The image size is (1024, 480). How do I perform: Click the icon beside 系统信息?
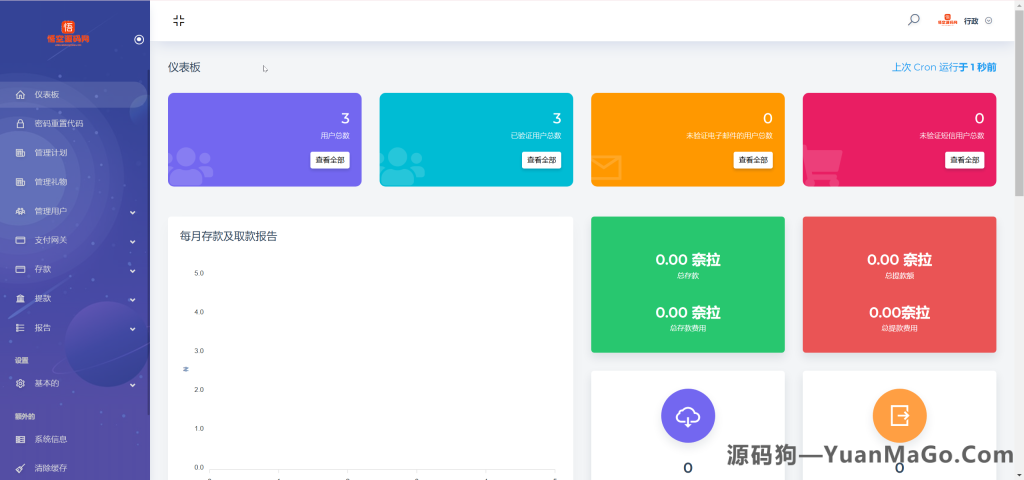[20, 440]
